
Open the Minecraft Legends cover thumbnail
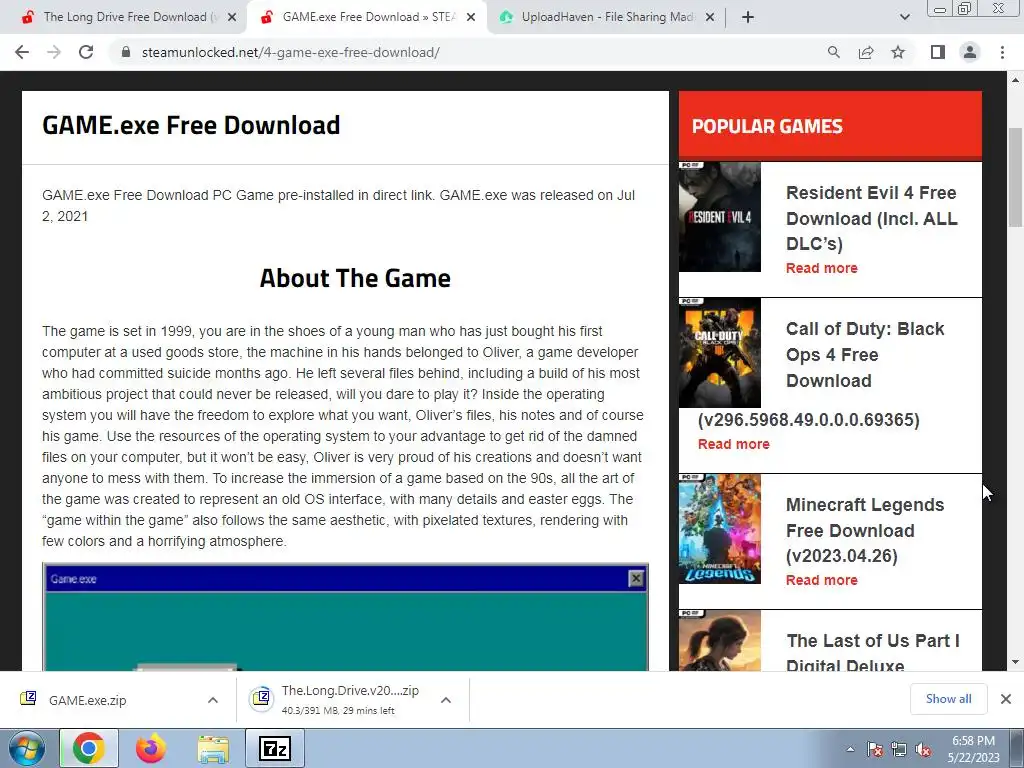coord(720,529)
